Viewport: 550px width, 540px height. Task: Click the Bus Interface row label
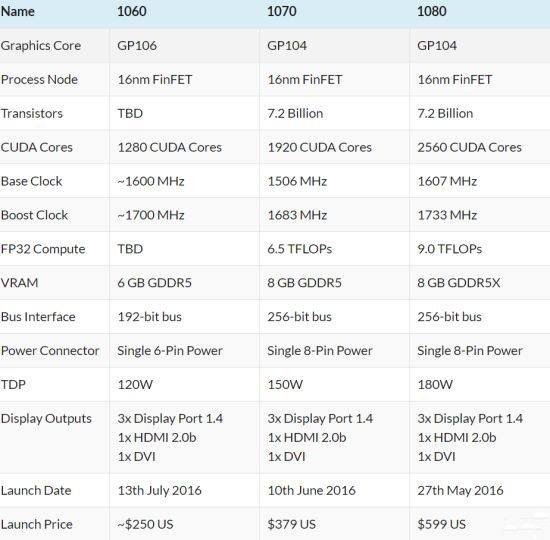[x=38, y=317]
